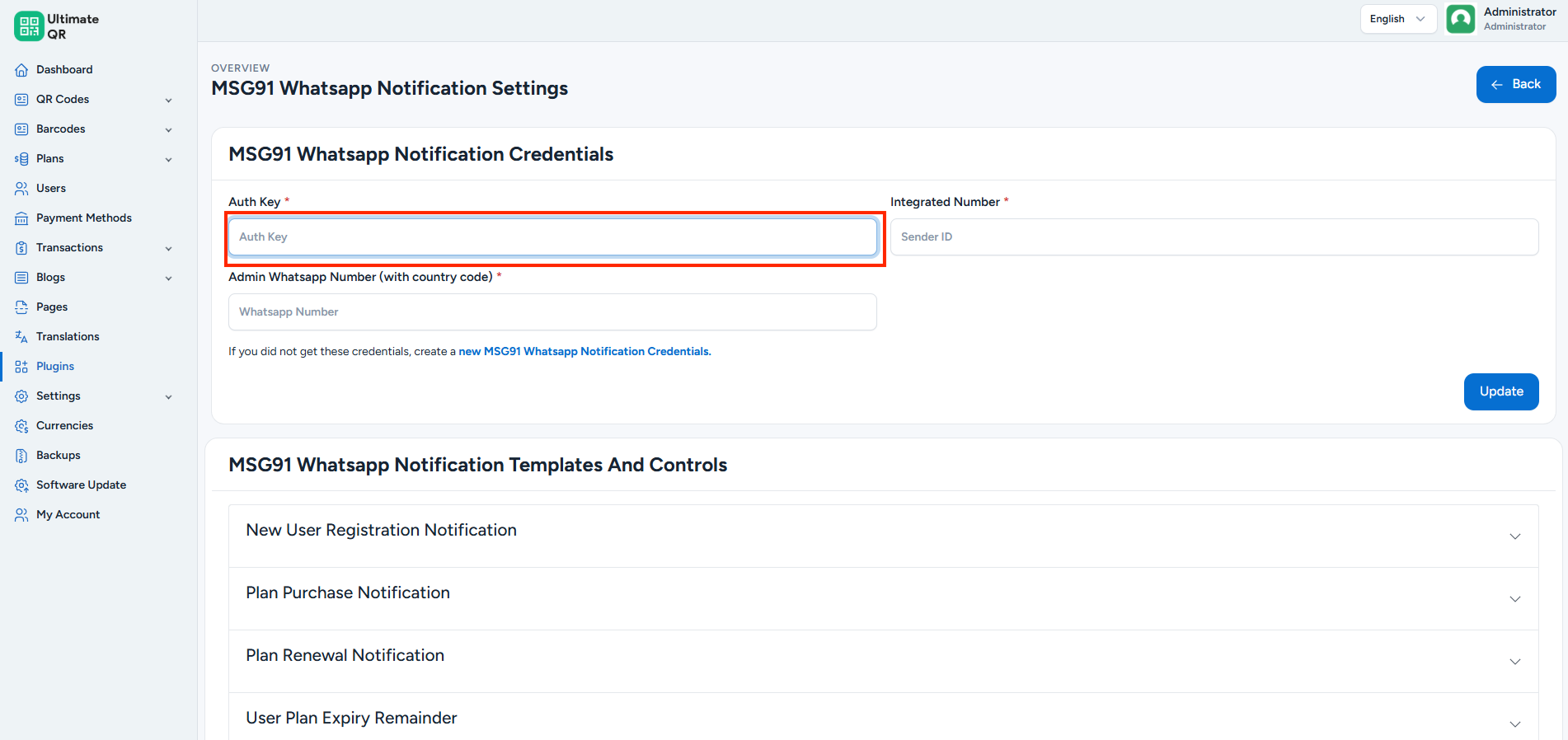1568x740 pixels.
Task: Expand Plan Renewal Notification chevron
Action: 1515,662
